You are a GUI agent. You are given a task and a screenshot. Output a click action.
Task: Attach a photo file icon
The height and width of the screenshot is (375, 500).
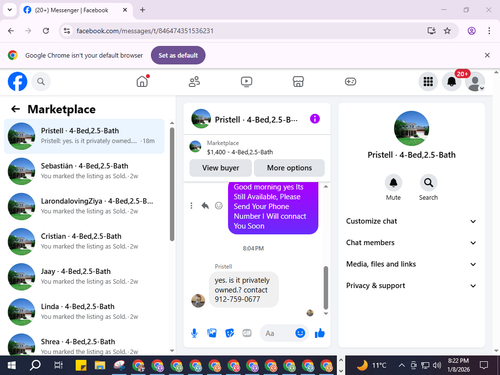tap(212, 333)
